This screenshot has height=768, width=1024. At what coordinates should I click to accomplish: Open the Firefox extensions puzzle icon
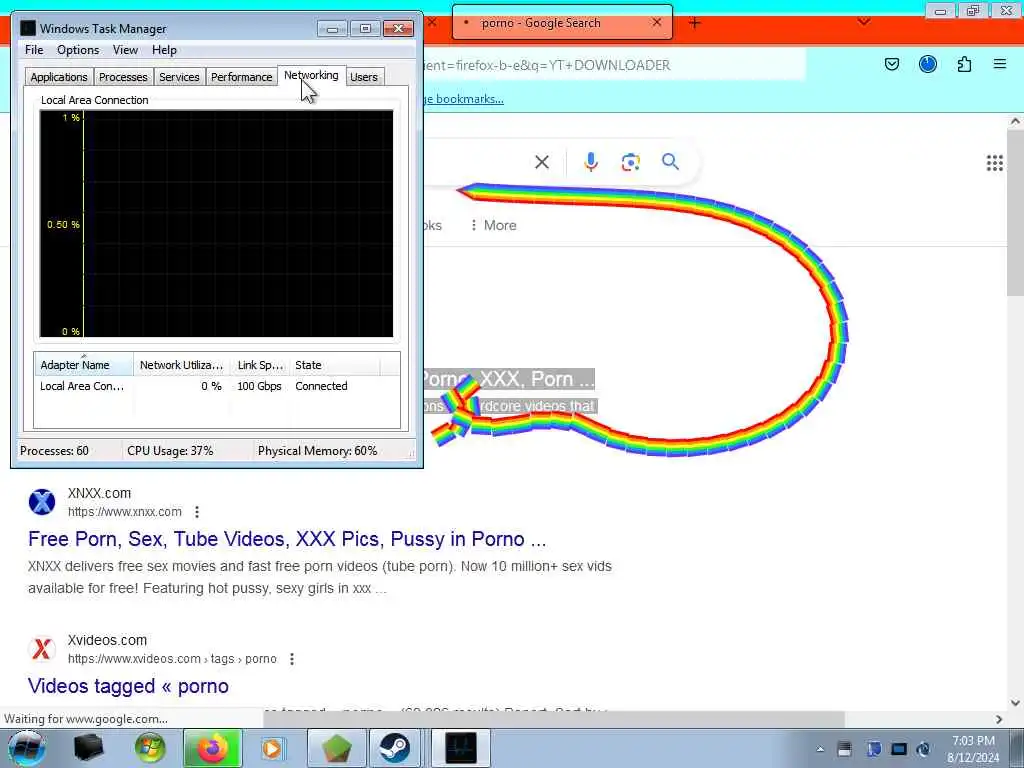(964, 64)
